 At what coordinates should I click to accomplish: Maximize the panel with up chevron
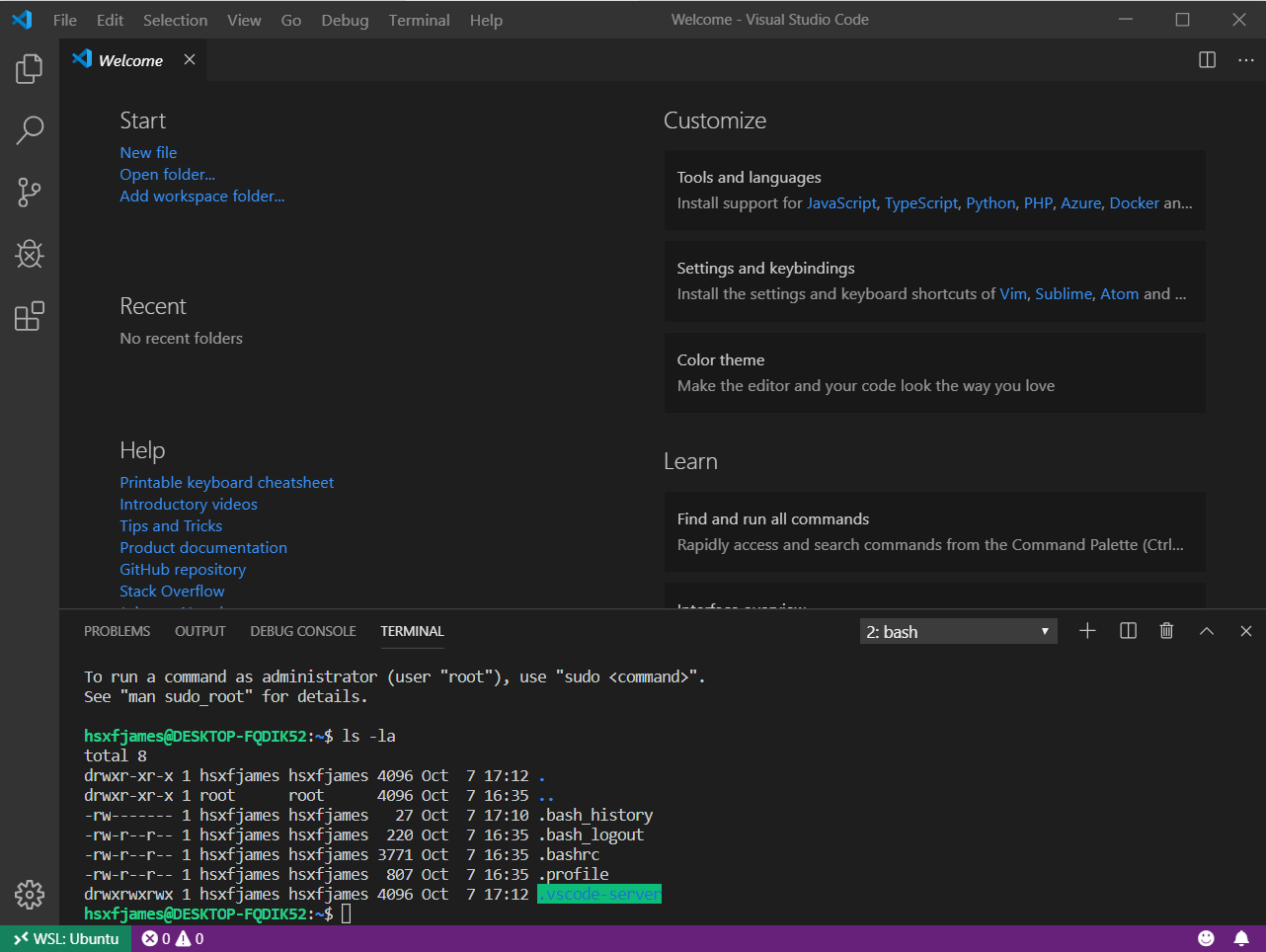(x=1206, y=631)
